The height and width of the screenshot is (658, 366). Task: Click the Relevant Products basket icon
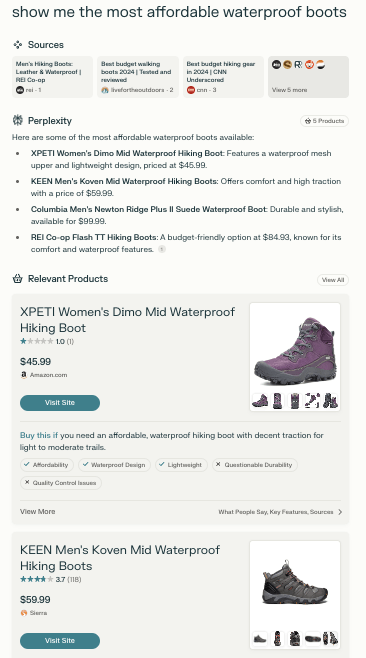tap(17, 279)
